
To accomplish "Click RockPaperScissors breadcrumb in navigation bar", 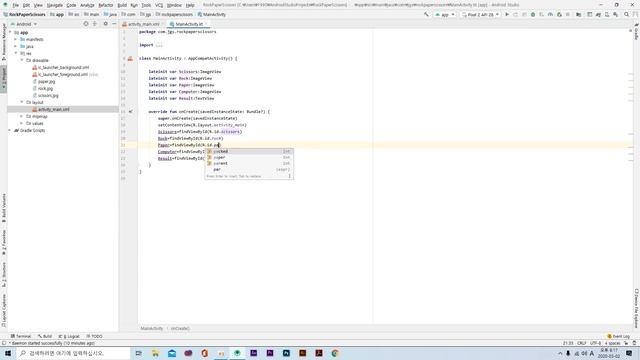I will point(24,14).
